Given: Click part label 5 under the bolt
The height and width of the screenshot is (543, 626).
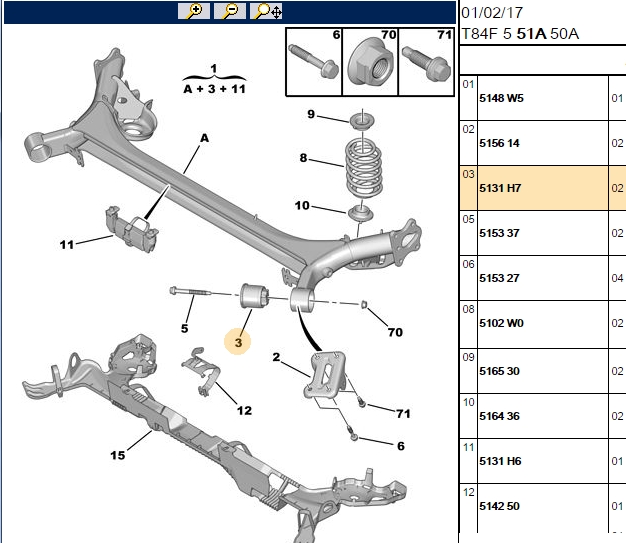Looking at the screenshot, I should pos(184,328).
